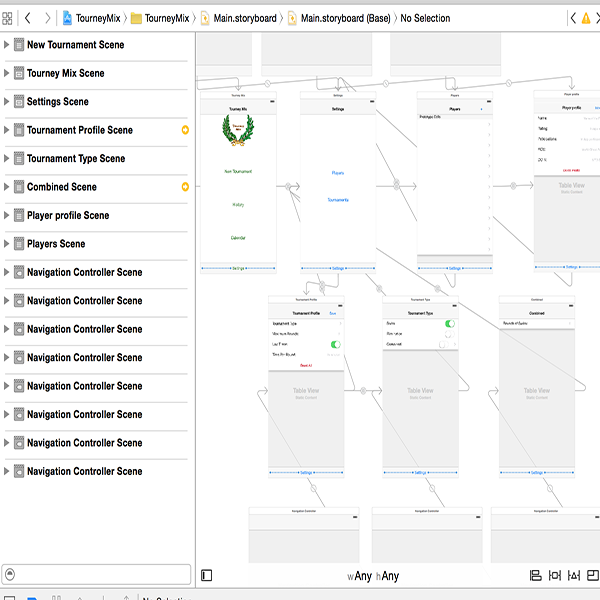Image resolution: width=600 pixels, height=600 pixels.
Task: Open Resolve Auto Layout Issues button
Action: (574, 575)
